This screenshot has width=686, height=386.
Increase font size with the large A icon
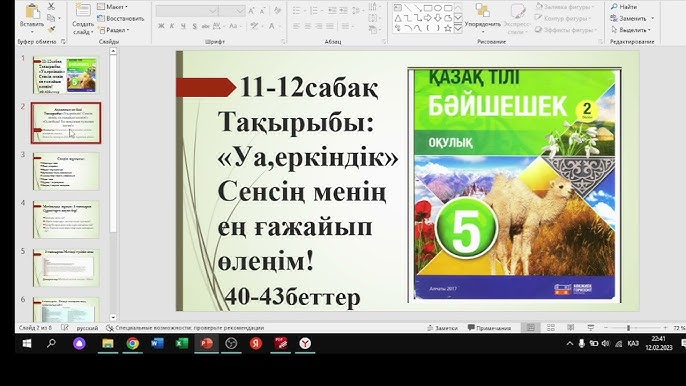[x=252, y=11]
